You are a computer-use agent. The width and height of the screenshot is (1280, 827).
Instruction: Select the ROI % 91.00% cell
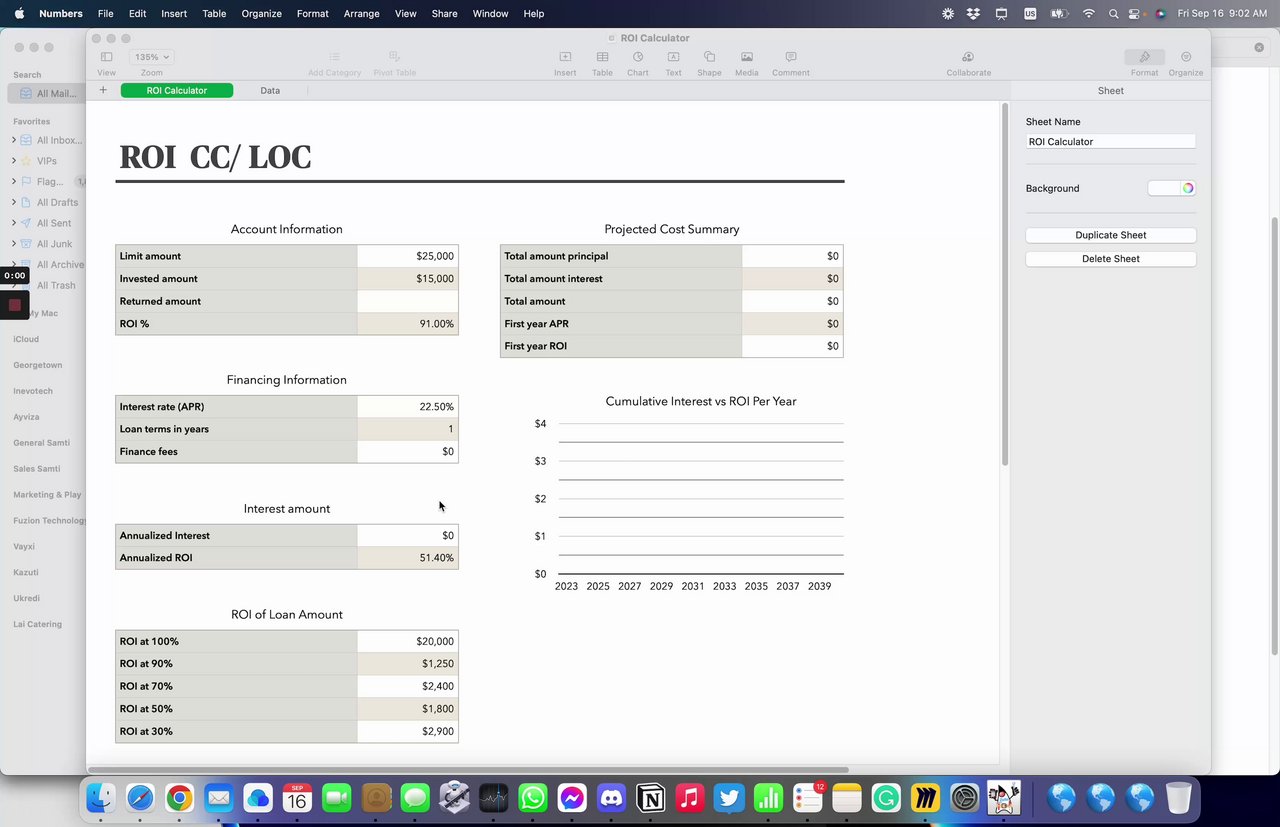pos(408,324)
